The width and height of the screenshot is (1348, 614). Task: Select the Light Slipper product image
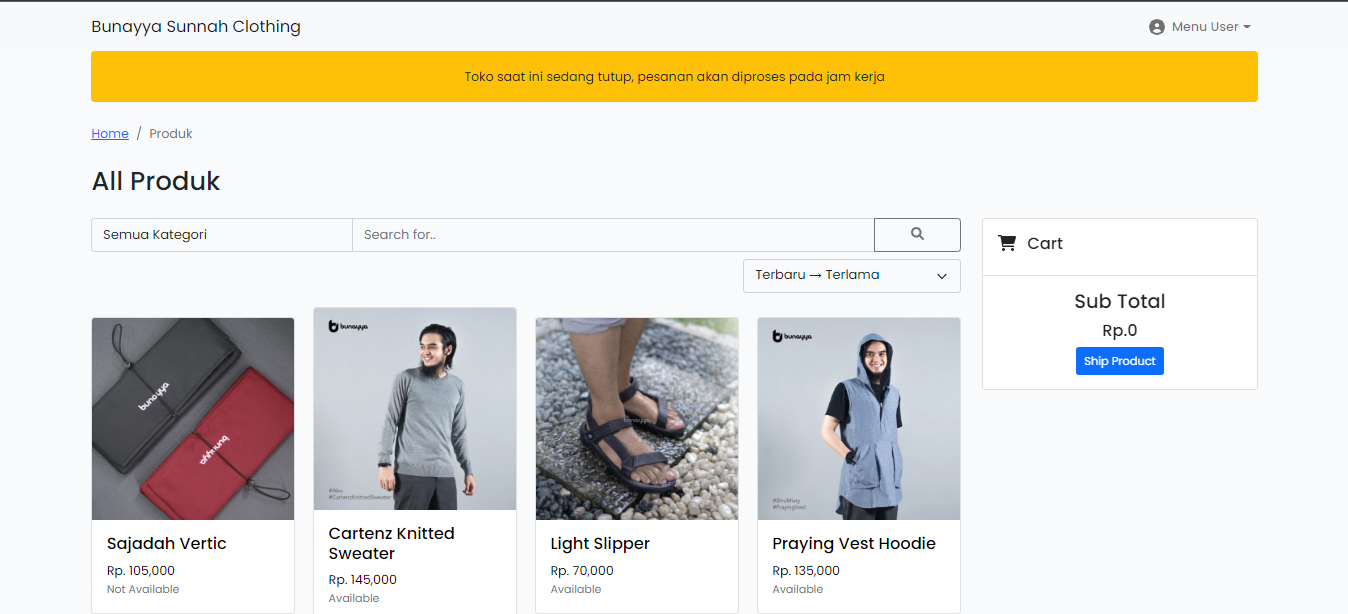tap(637, 418)
